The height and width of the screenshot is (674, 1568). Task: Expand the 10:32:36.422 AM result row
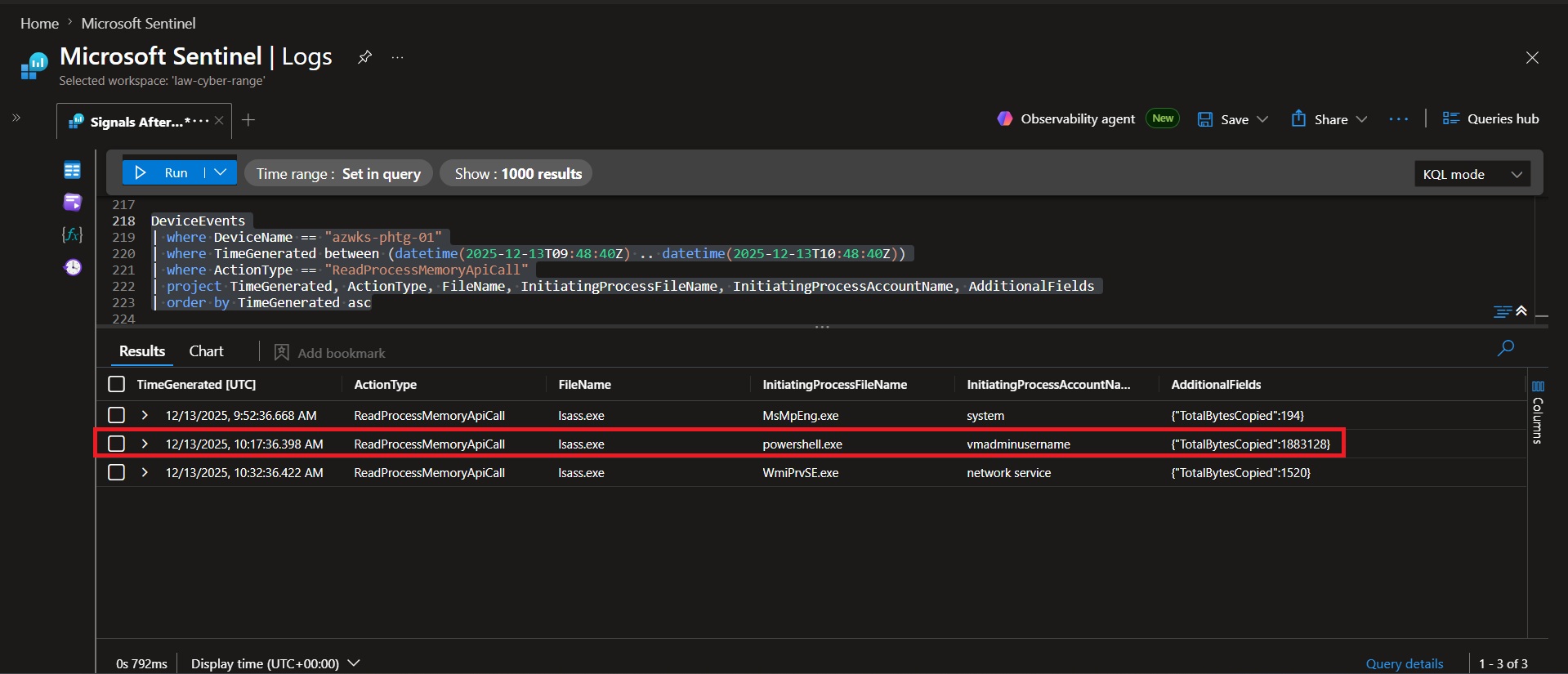[145, 472]
